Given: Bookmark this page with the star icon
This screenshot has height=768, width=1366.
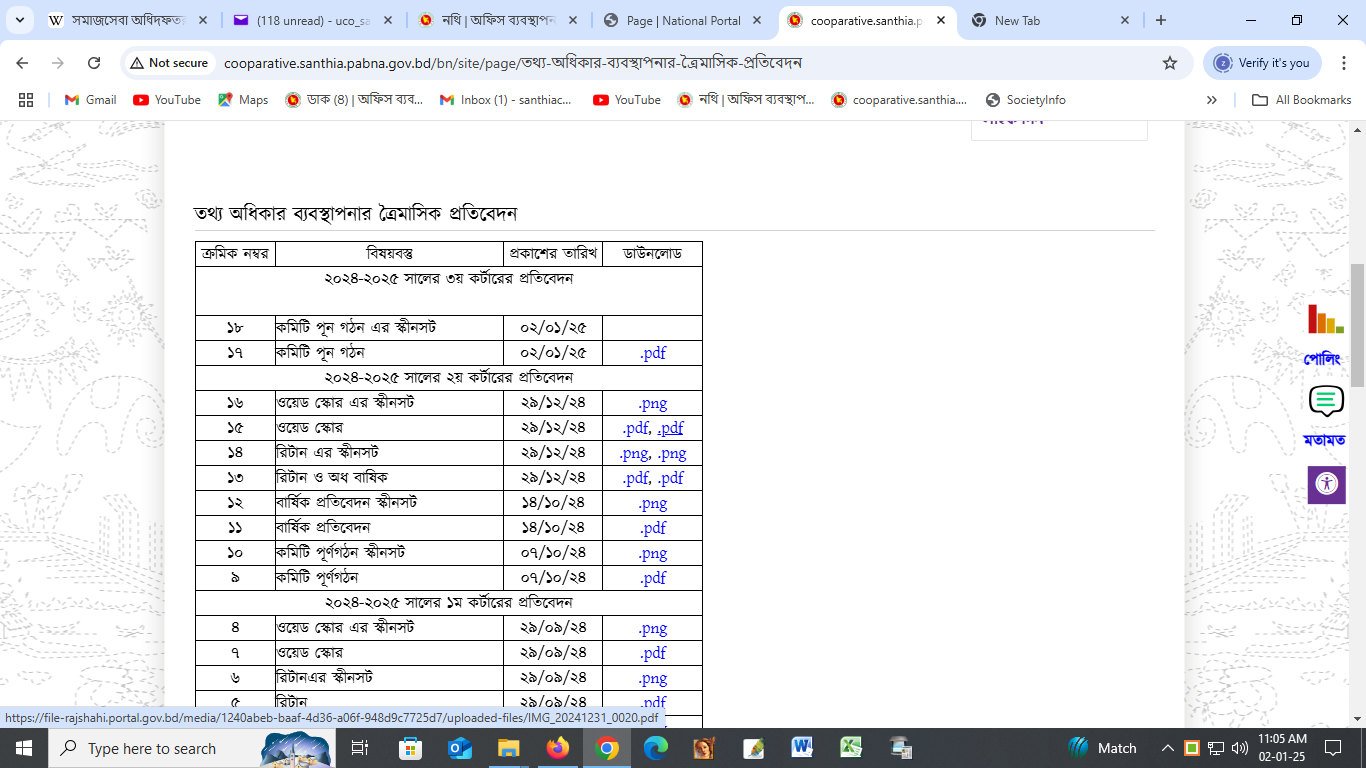Looking at the screenshot, I should [x=1169, y=63].
